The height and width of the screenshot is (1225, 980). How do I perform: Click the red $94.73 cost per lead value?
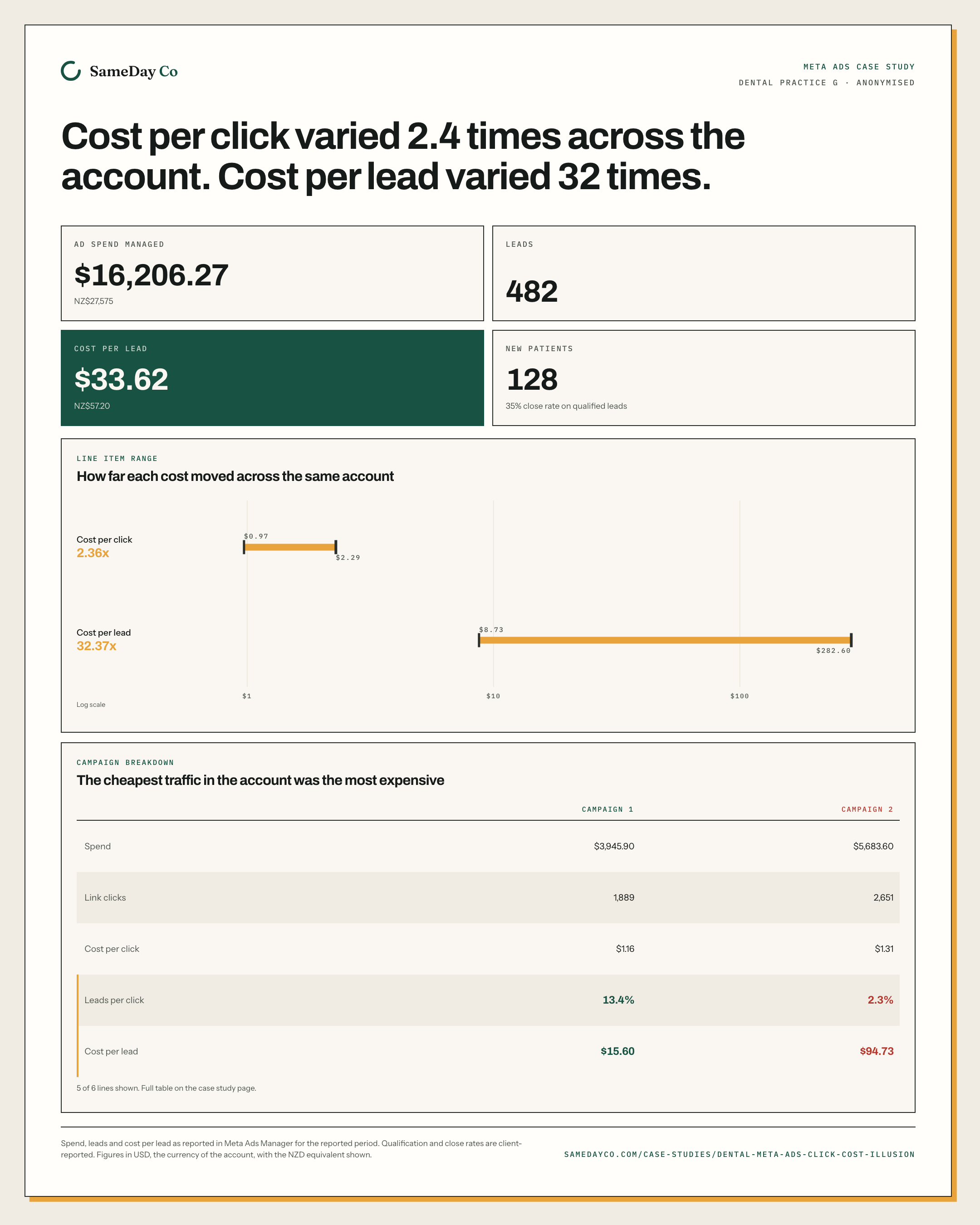(877, 1051)
